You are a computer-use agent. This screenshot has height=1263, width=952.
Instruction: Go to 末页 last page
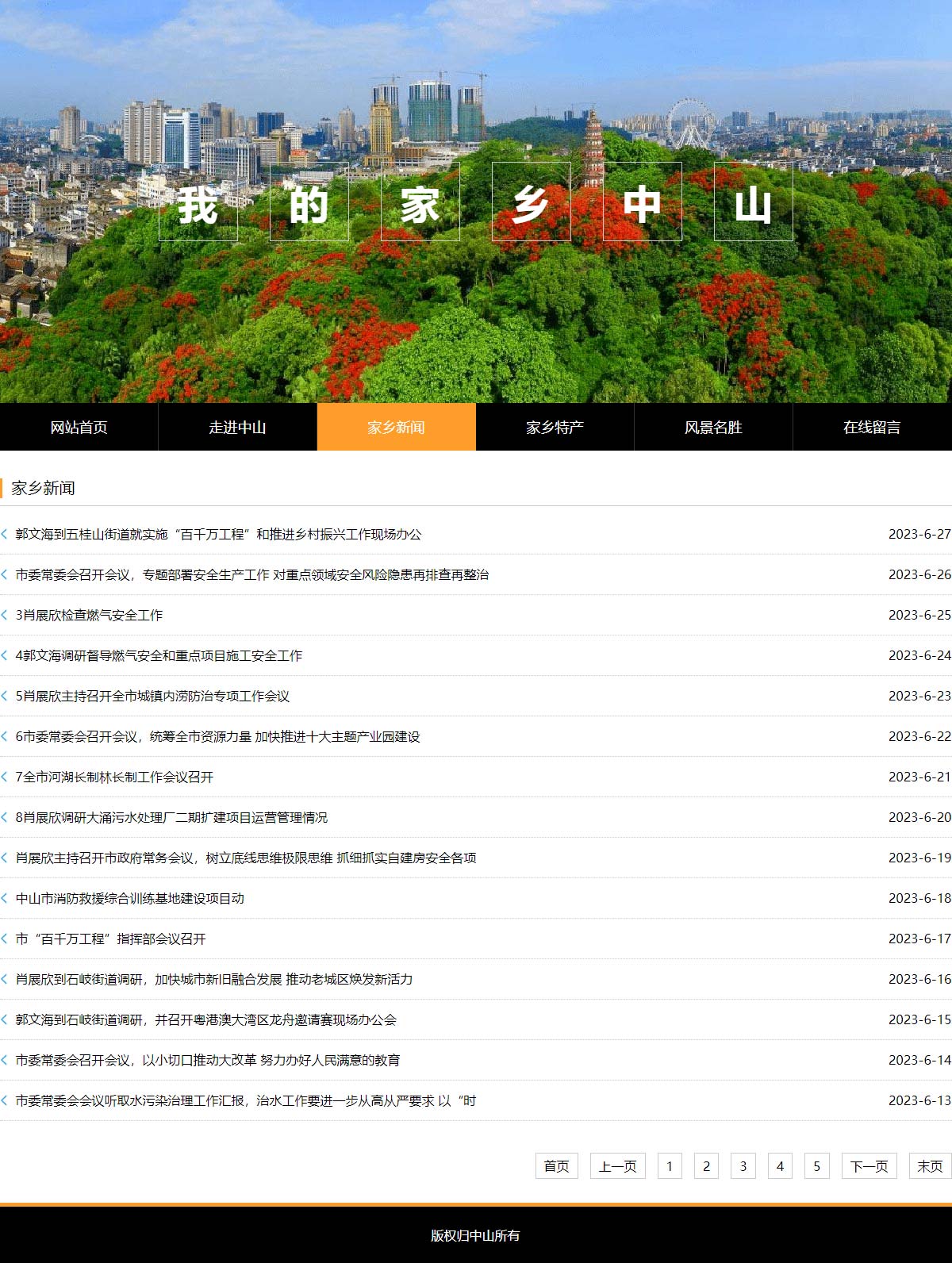[930, 1166]
